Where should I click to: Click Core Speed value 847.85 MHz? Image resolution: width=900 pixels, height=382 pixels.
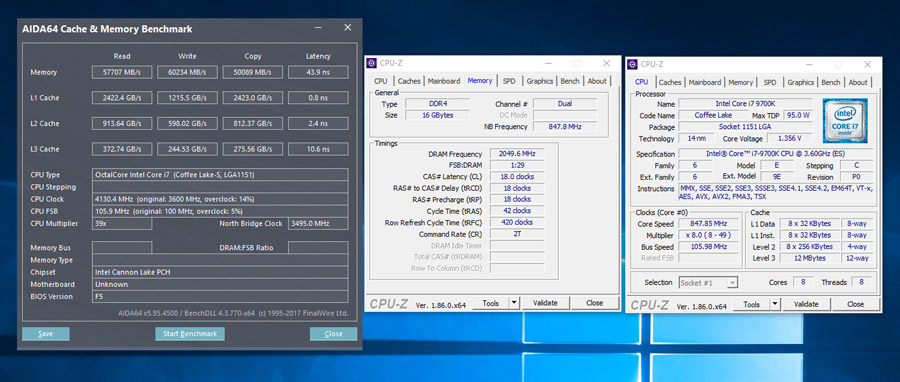pos(709,224)
